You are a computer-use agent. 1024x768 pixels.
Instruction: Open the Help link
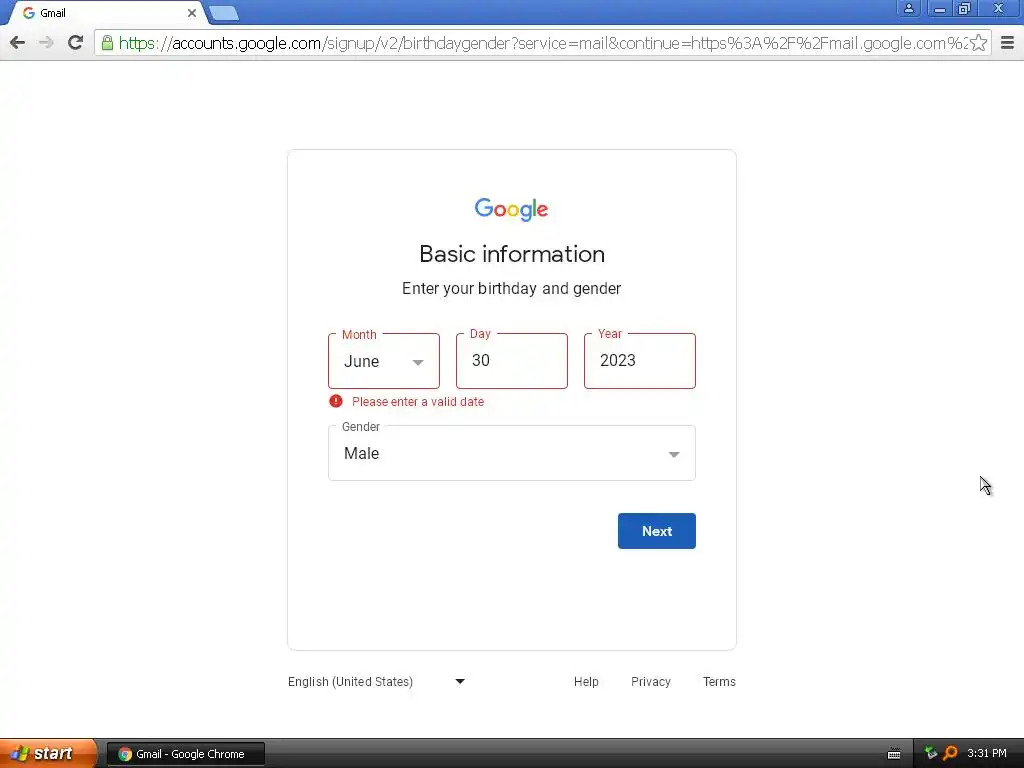586,682
